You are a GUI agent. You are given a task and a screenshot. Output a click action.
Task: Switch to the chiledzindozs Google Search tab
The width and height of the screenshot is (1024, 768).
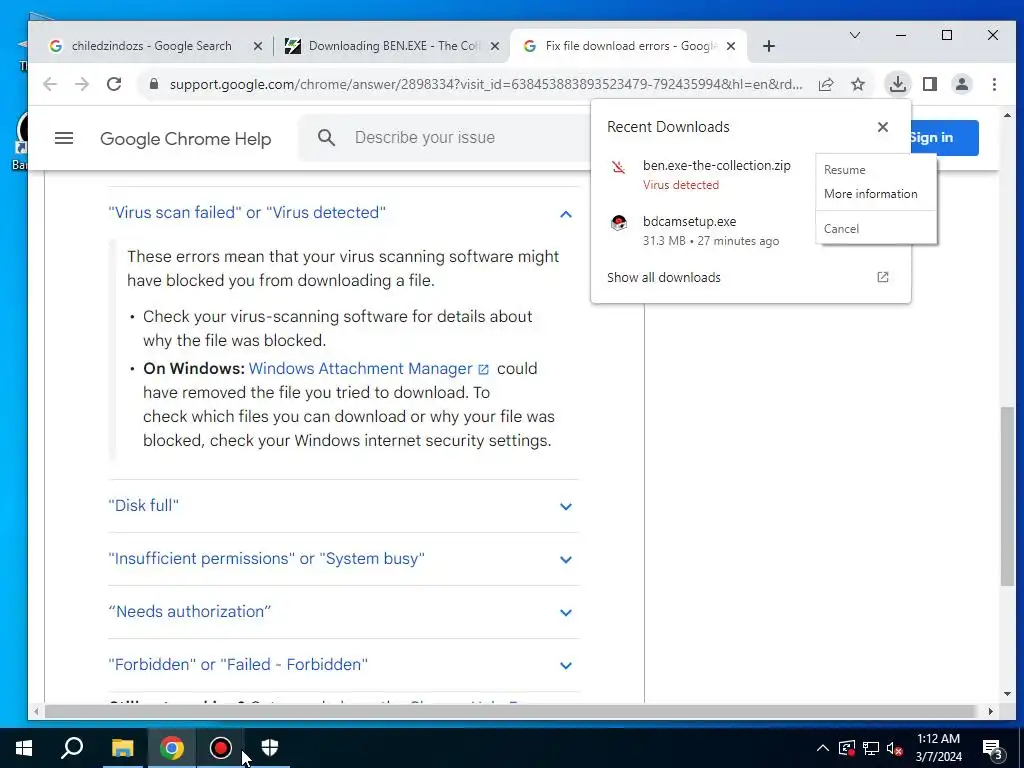pos(152,46)
